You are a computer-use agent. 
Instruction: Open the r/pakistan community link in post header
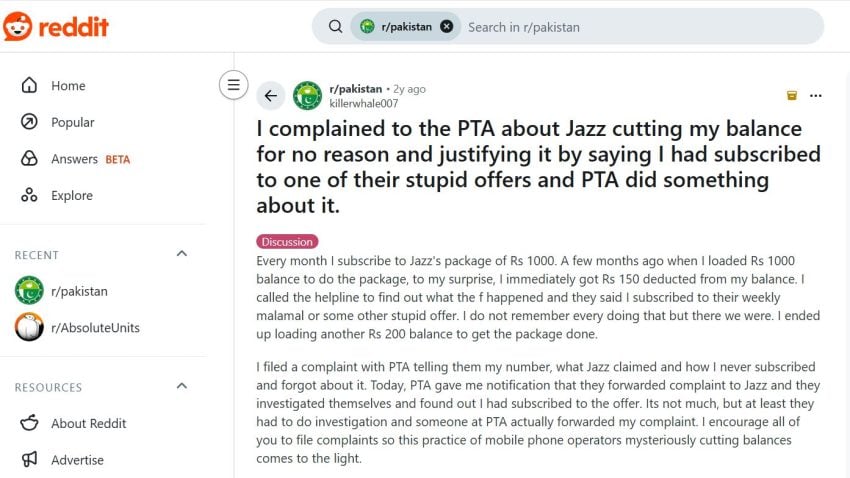pyautogui.click(x=356, y=89)
